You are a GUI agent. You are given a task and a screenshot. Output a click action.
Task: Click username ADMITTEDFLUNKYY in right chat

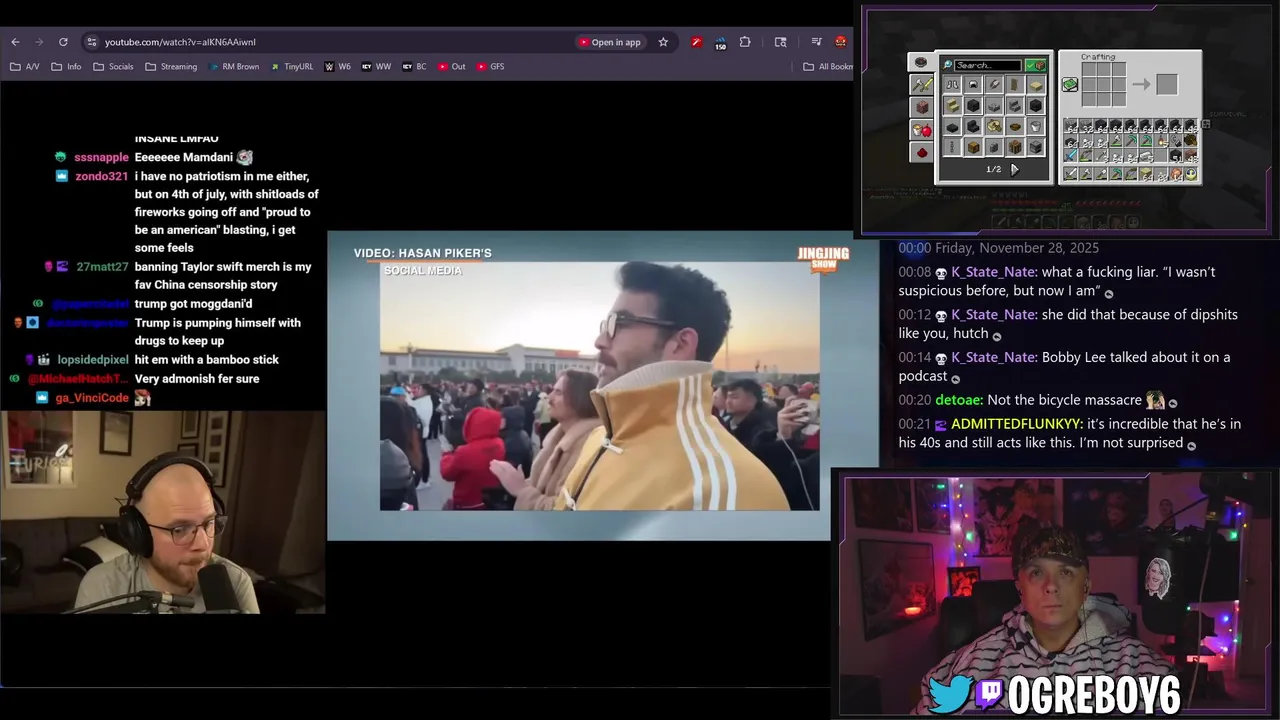[x=1014, y=424]
